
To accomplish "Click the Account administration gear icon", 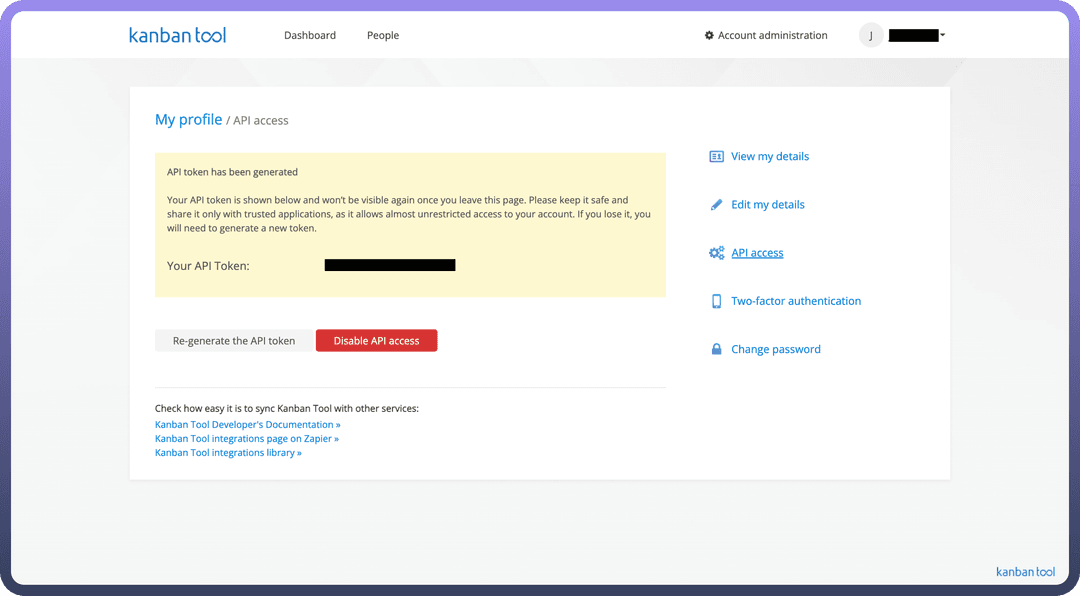I will coord(709,35).
